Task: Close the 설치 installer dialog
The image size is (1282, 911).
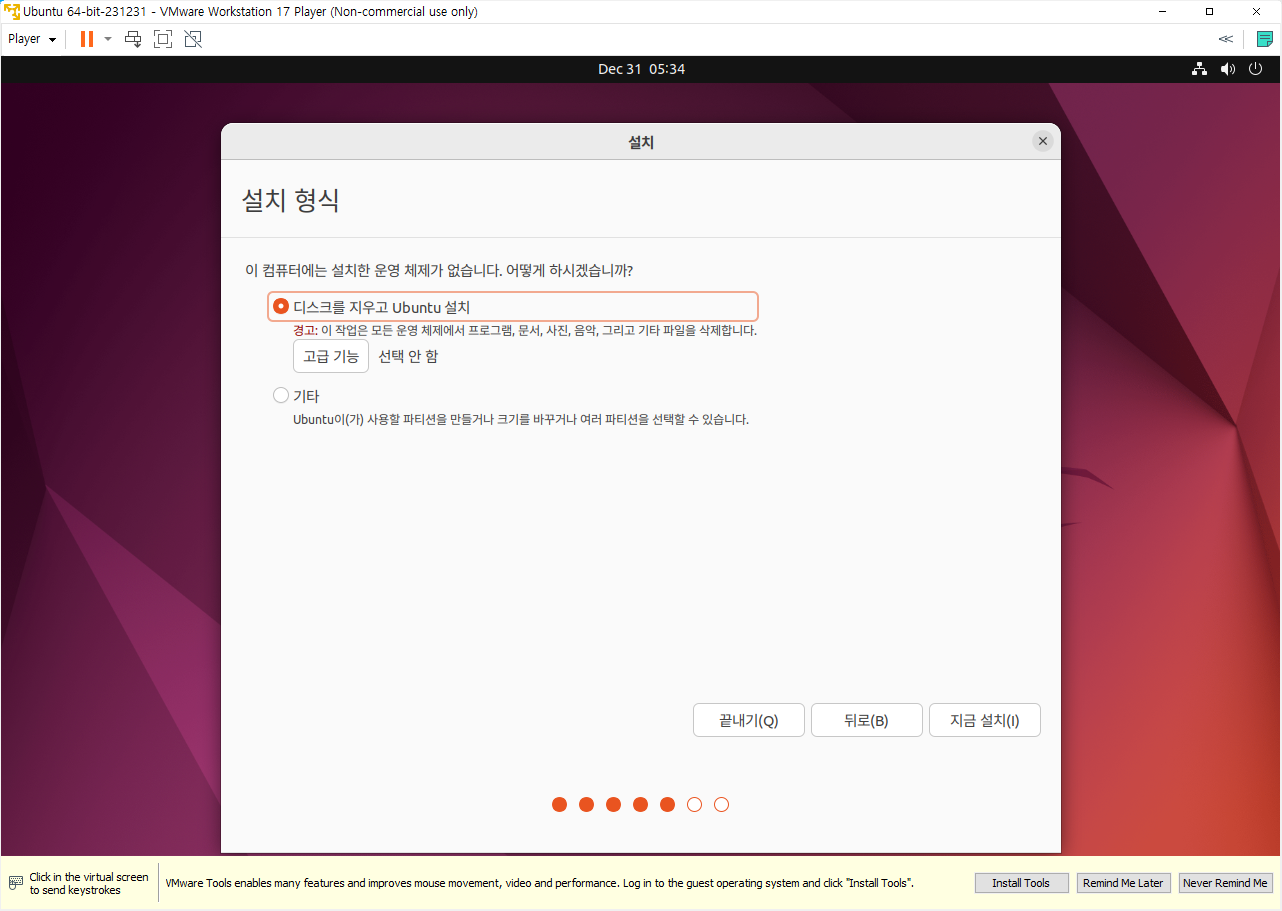Action: (1043, 141)
